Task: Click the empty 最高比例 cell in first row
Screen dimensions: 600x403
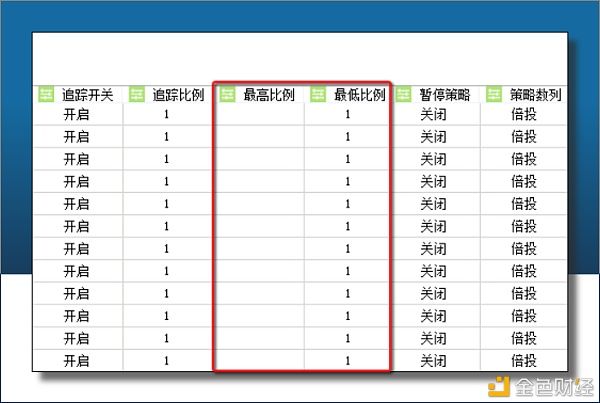Action: [x=260, y=115]
